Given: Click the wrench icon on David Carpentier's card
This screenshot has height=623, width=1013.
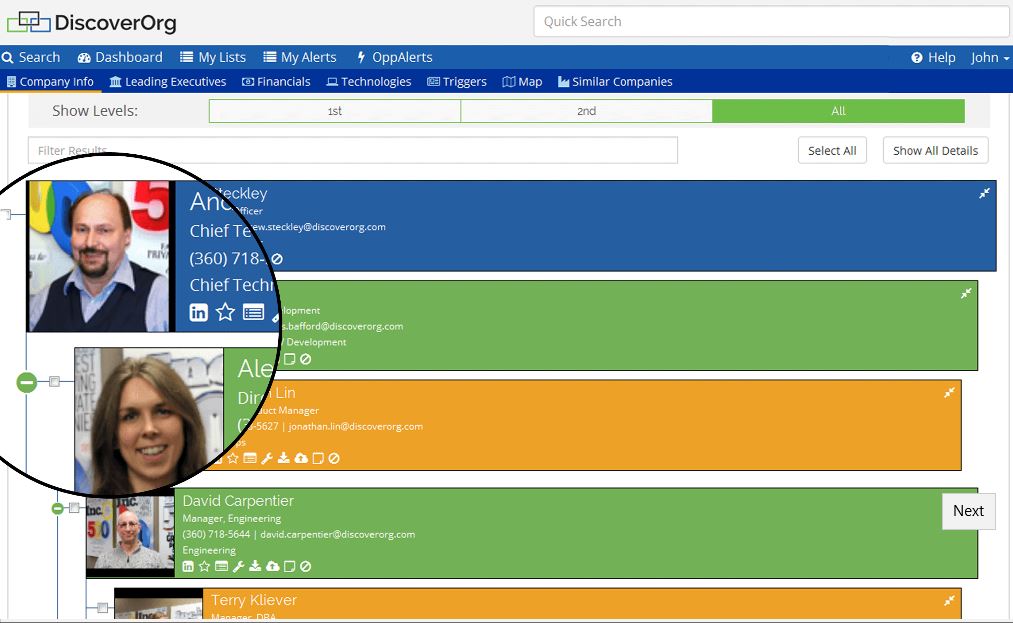Looking at the screenshot, I should [239, 566].
